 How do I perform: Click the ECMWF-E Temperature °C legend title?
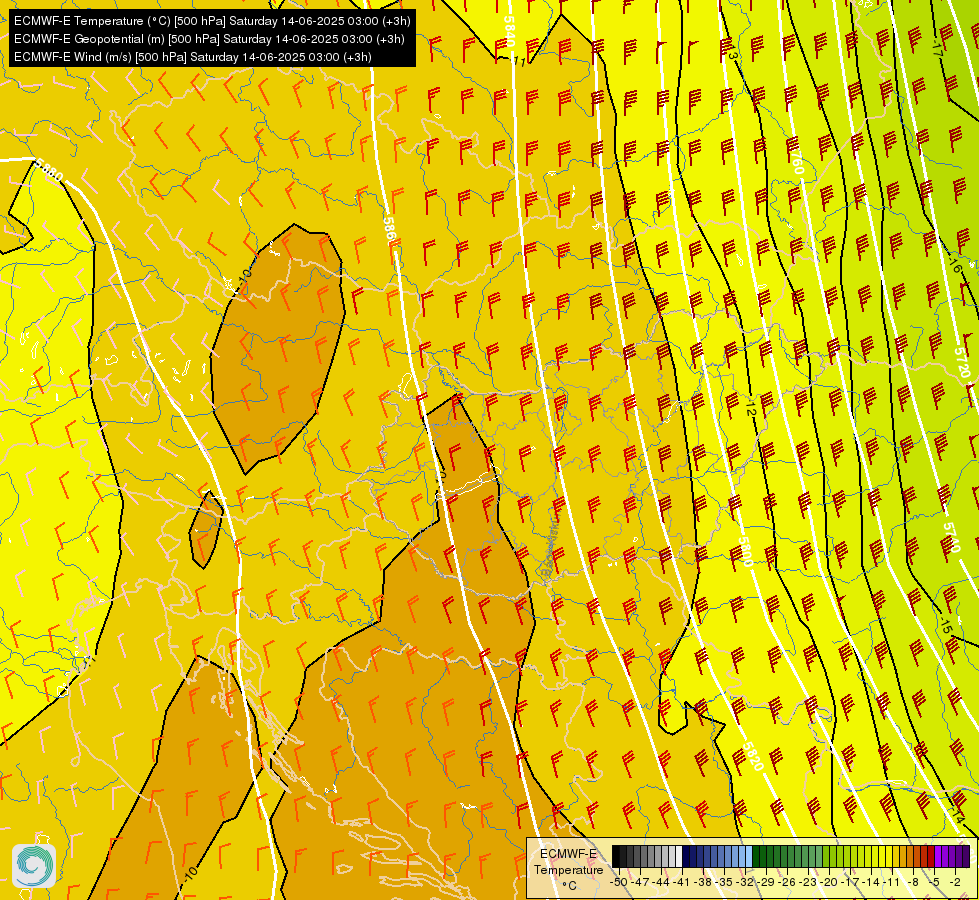(568, 869)
